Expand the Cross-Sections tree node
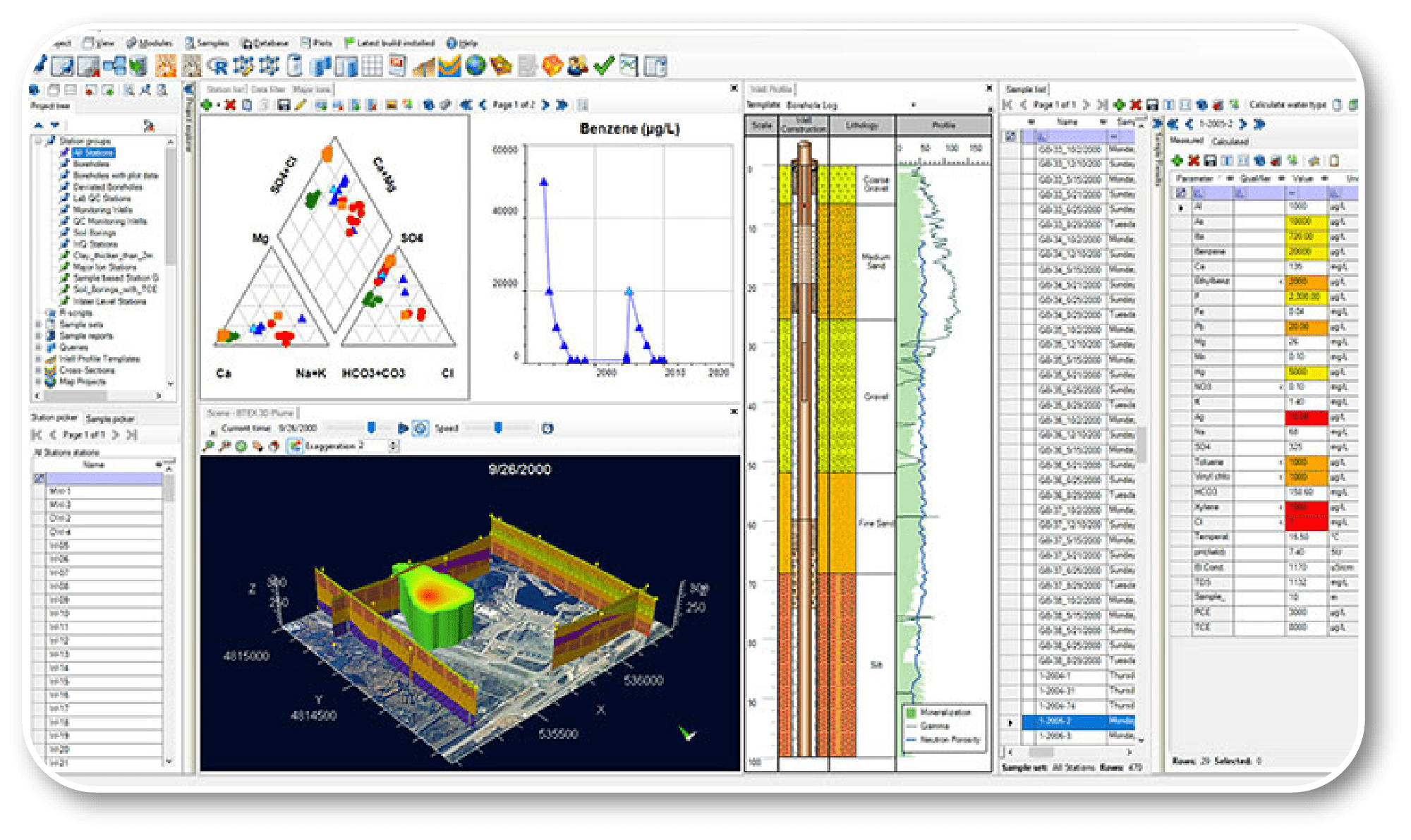 [x=39, y=370]
